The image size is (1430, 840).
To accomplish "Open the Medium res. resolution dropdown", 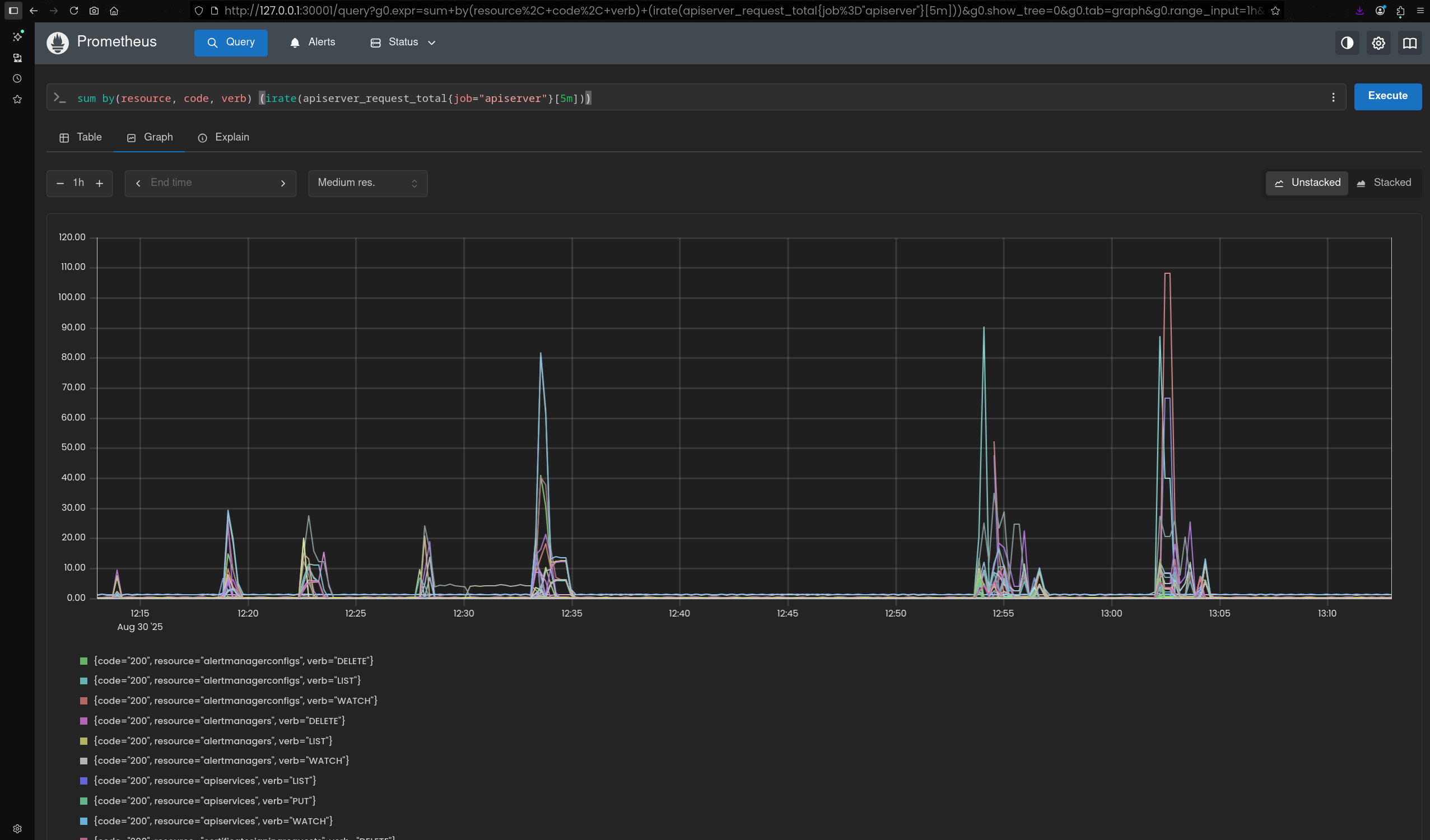I will point(367,183).
